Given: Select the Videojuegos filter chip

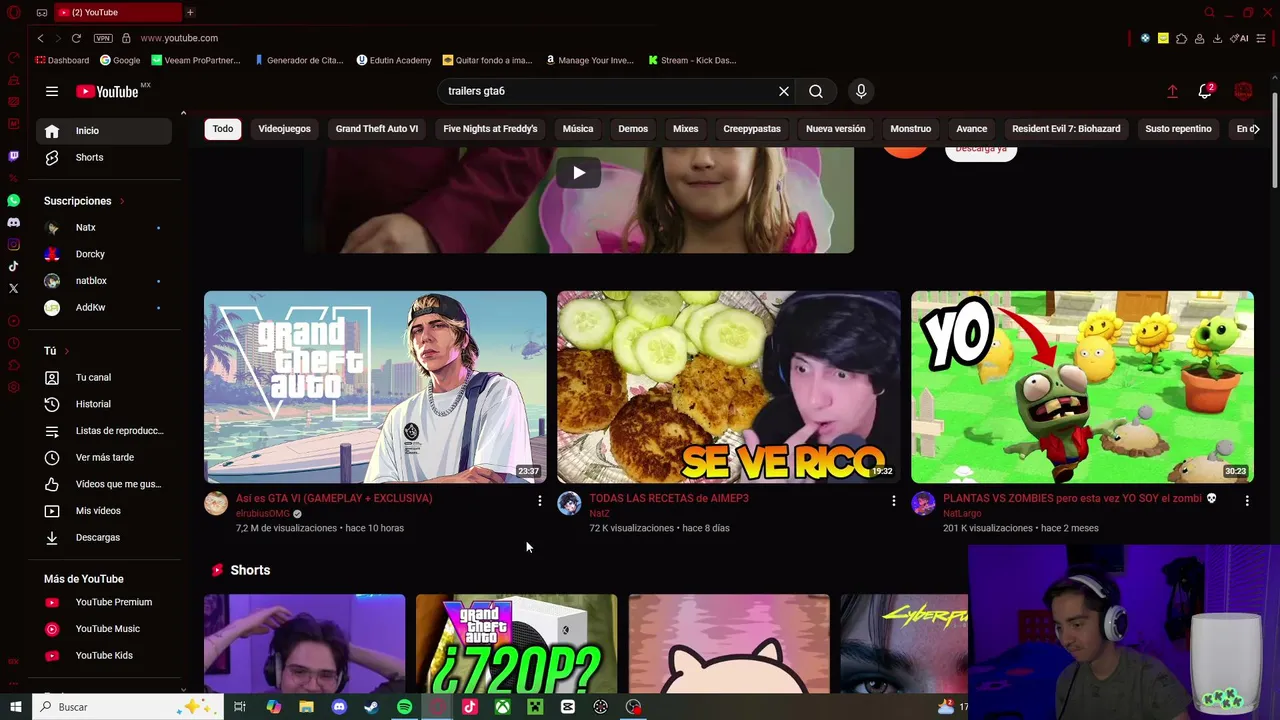Looking at the screenshot, I should pos(284,129).
